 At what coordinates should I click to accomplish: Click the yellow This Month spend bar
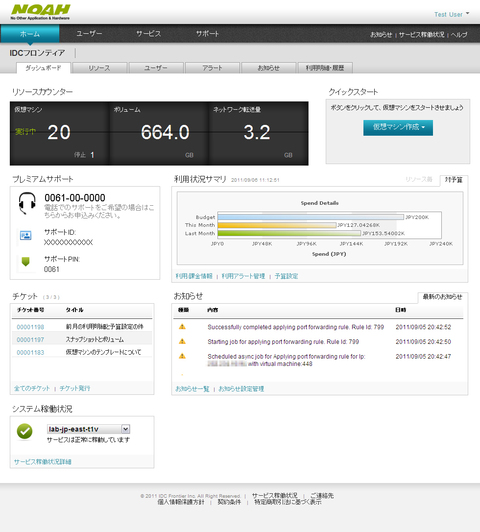(276, 225)
